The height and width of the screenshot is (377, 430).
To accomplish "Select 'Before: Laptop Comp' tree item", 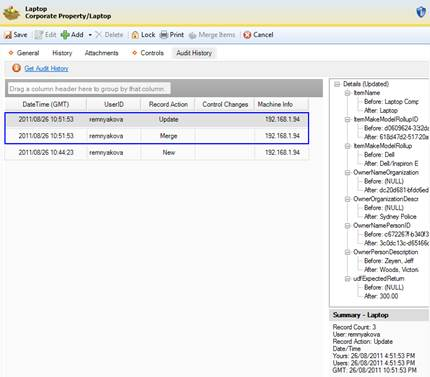I will pyautogui.click(x=391, y=102).
